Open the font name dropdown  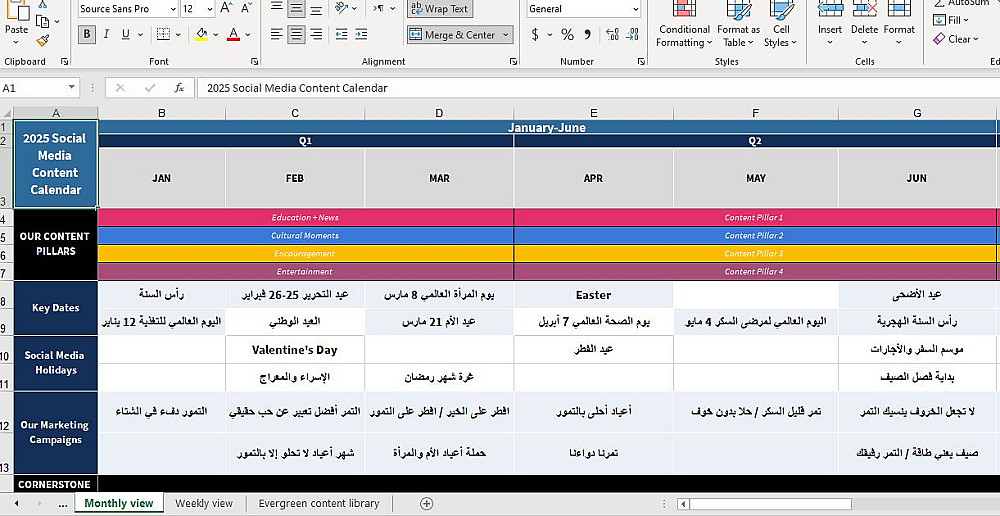173,9
